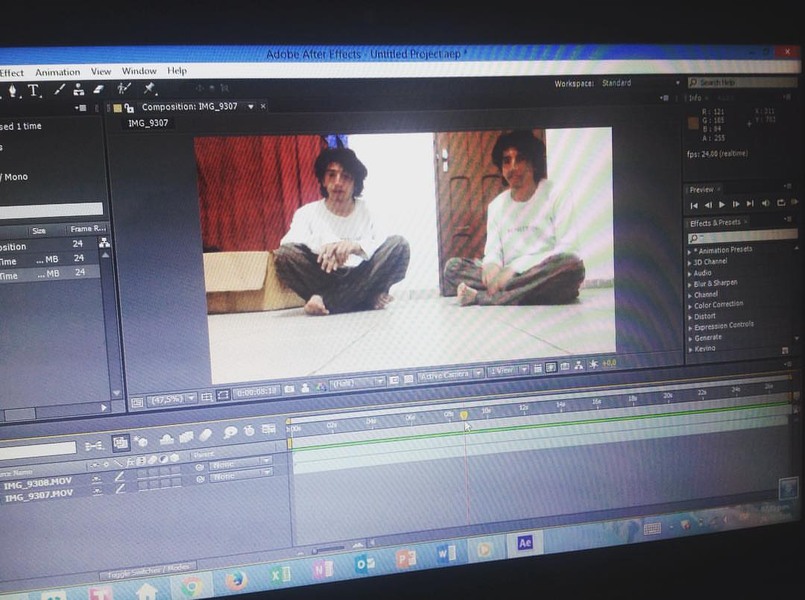Click the current time display 0:00:08:18

257,392
